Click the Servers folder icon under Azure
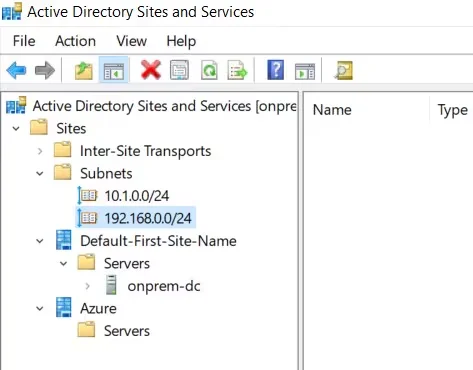Viewport: 473px width, 370px height. 86,330
